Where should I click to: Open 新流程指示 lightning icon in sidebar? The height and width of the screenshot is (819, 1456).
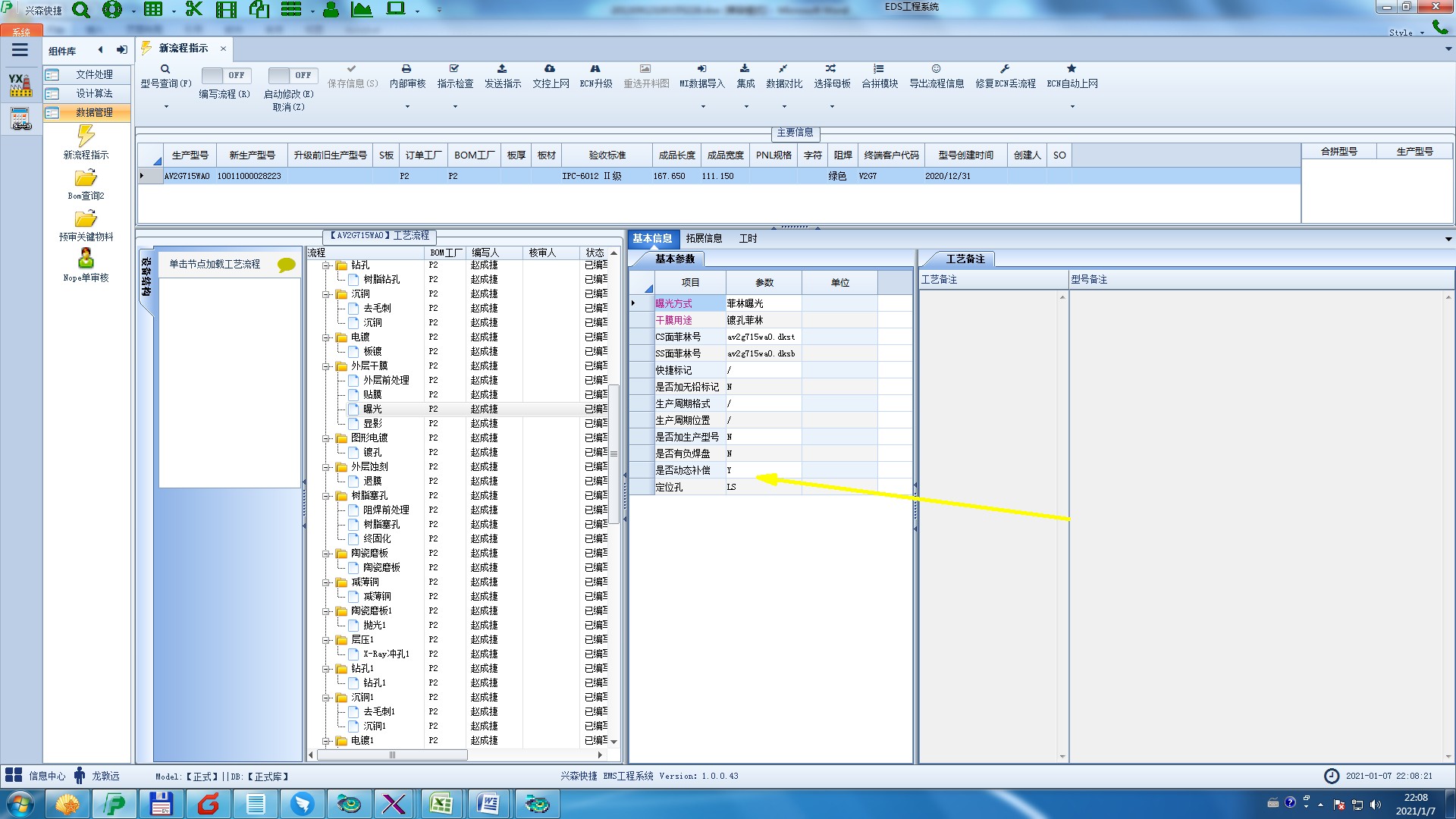tap(86, 137)
